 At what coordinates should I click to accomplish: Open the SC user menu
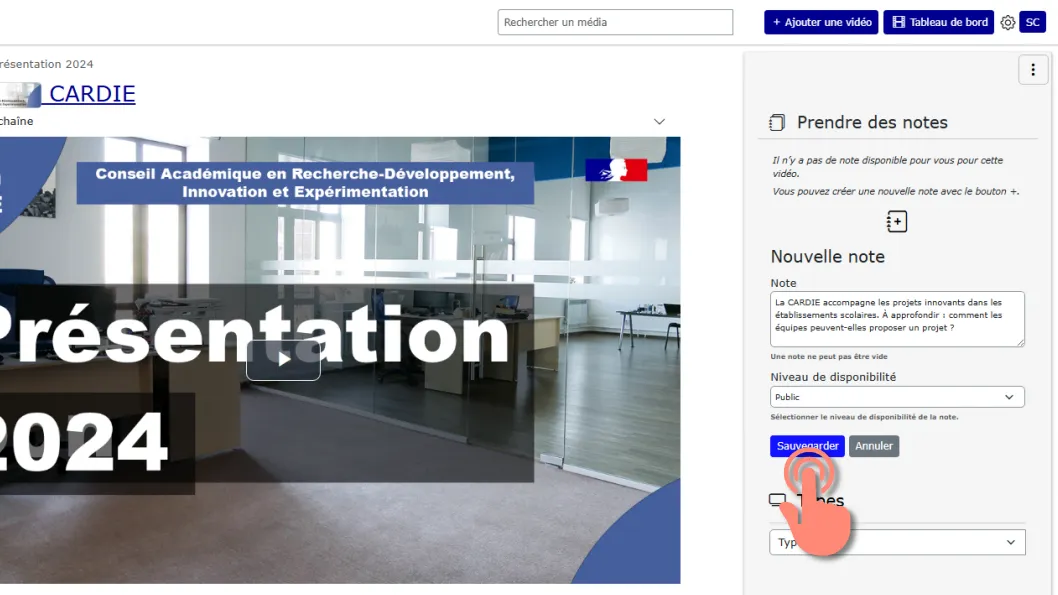click(1032, 22)
